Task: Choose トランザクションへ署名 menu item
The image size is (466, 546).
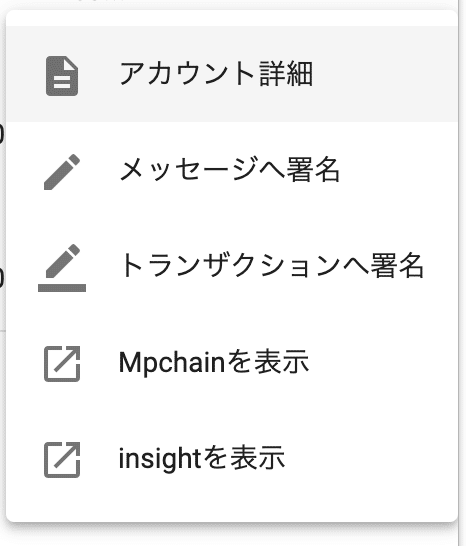Action: click(232, 266)
